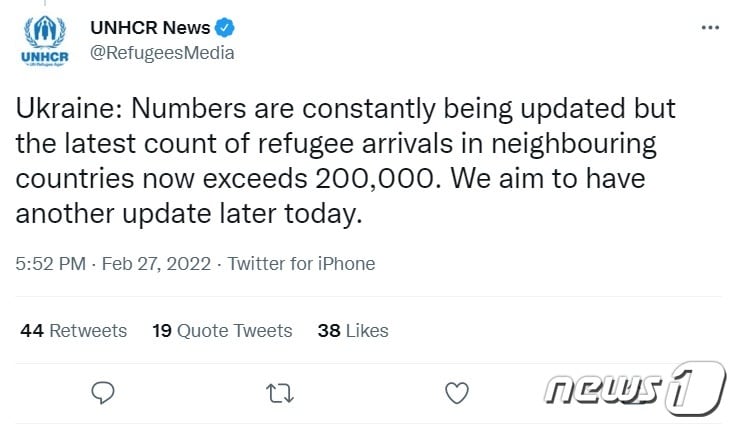The image size is (736, 428).
Task: Open the three-dot more options menu
Action: [710, 28]
